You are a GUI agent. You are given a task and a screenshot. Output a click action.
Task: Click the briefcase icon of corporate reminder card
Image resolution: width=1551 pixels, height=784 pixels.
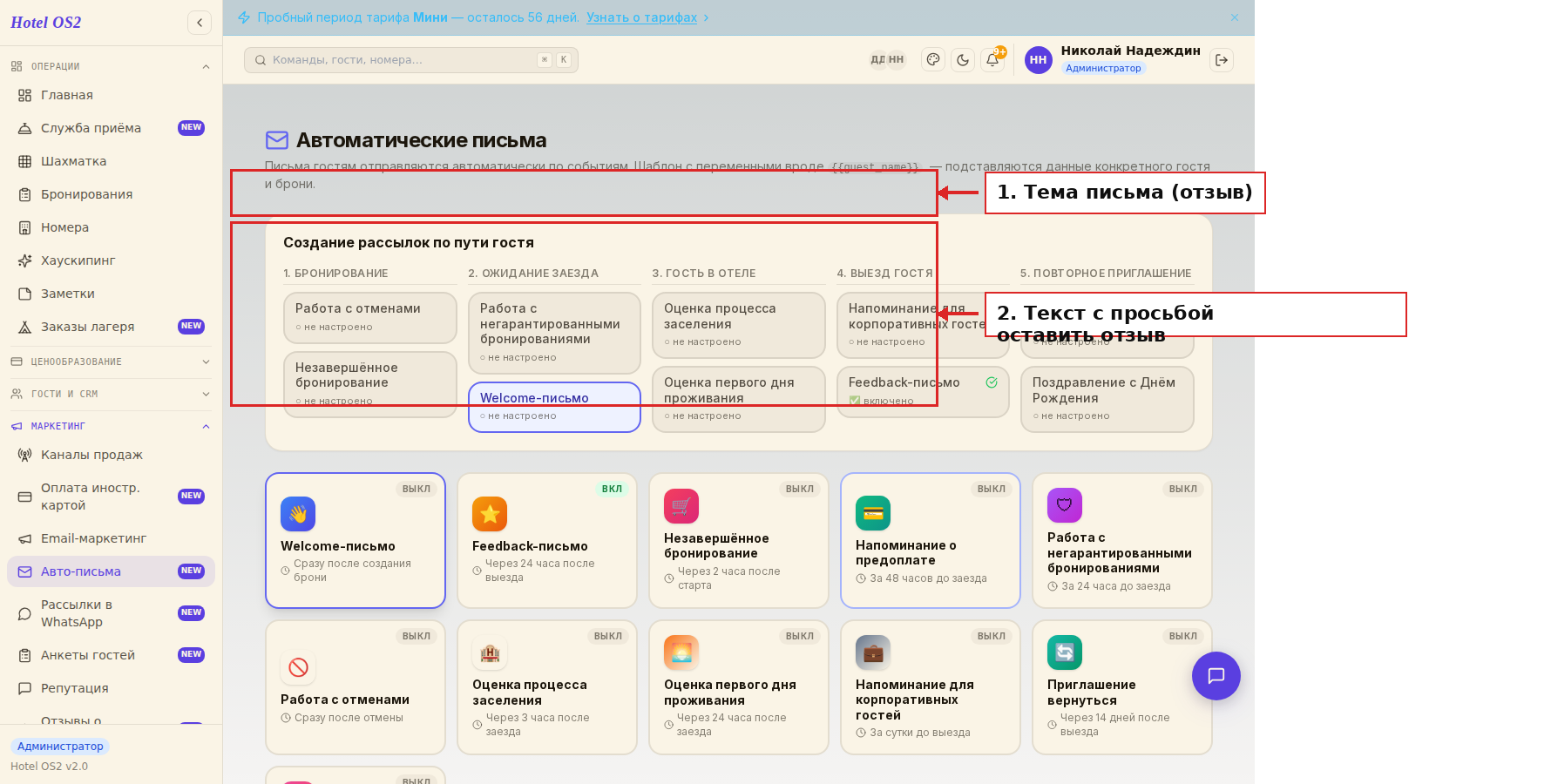[873, 652]
